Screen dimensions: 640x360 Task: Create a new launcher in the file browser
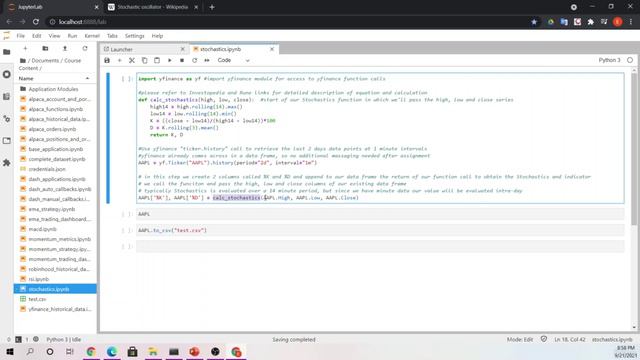coord(25,49)
